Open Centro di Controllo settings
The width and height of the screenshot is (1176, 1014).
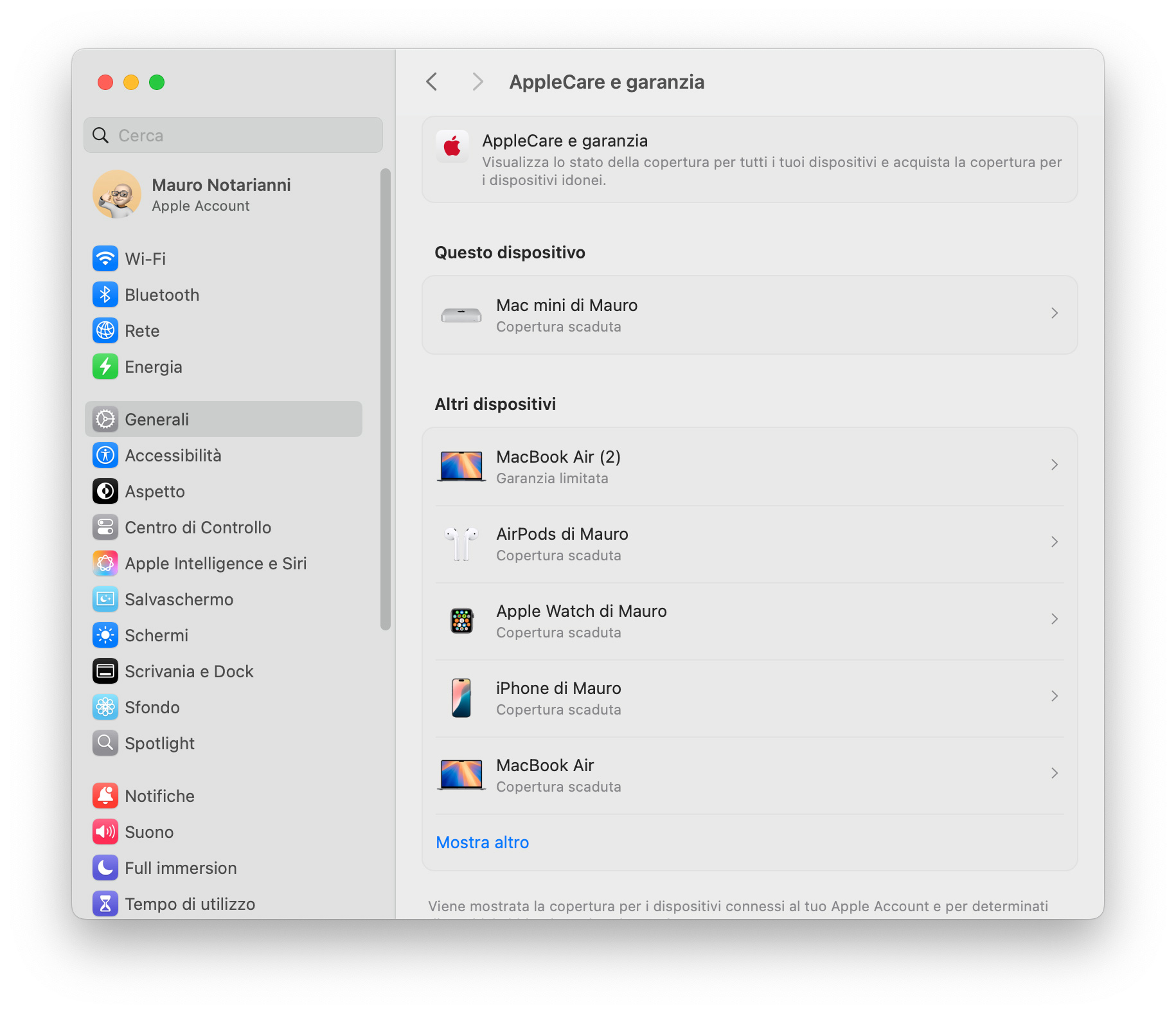click(x=105, y=527)
